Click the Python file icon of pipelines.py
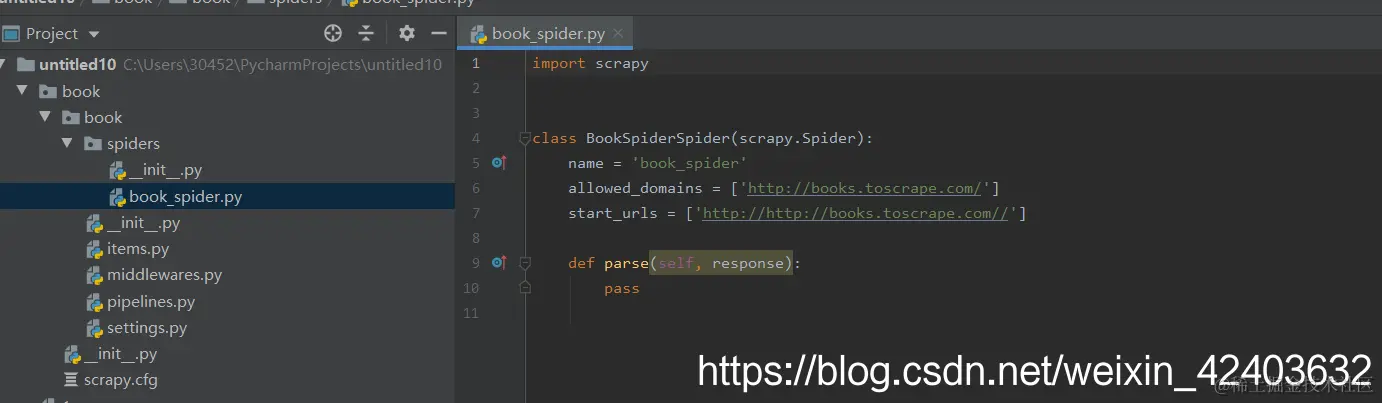Screen dimensions: 1382x403 click(94, 301)
